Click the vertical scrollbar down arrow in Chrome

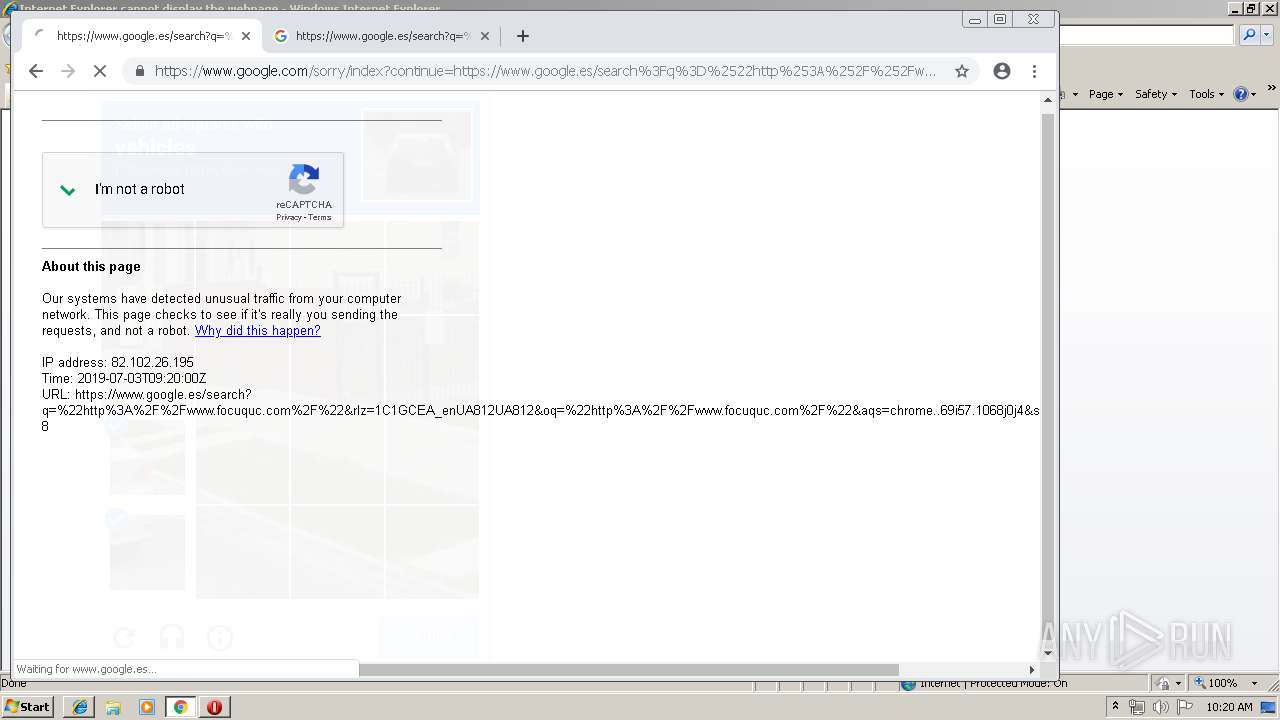click(x=1048, y=653)
